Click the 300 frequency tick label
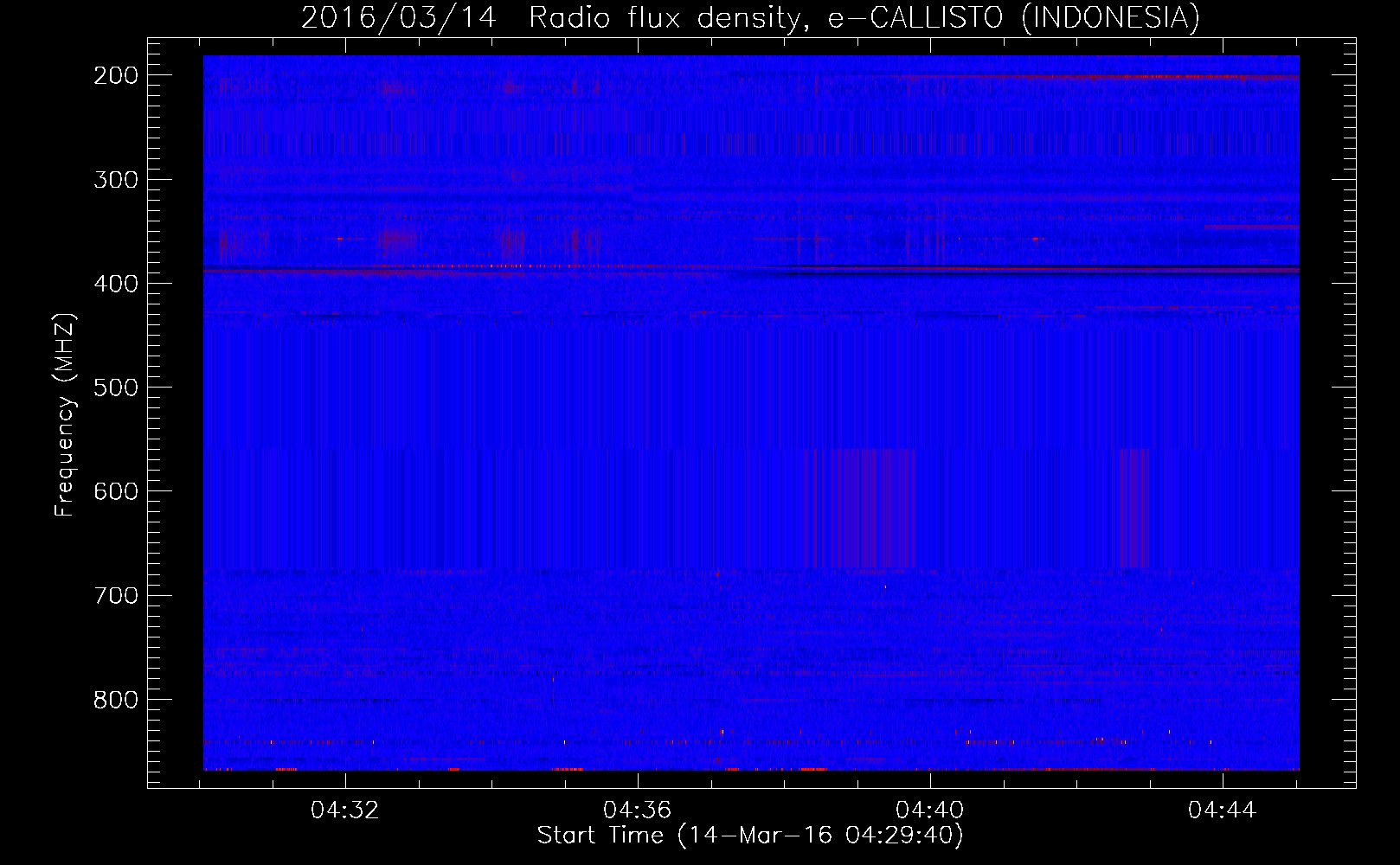 [116, 180]
